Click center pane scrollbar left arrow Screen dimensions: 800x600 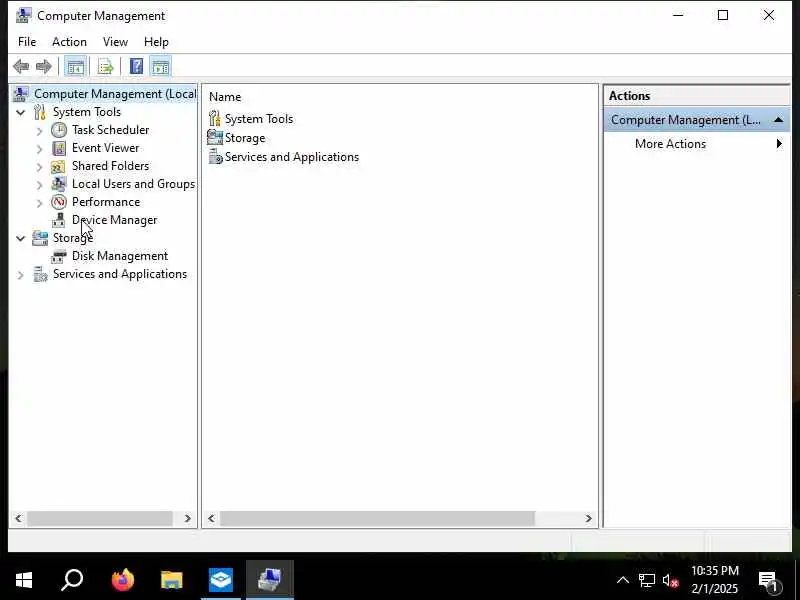[211, 518]
